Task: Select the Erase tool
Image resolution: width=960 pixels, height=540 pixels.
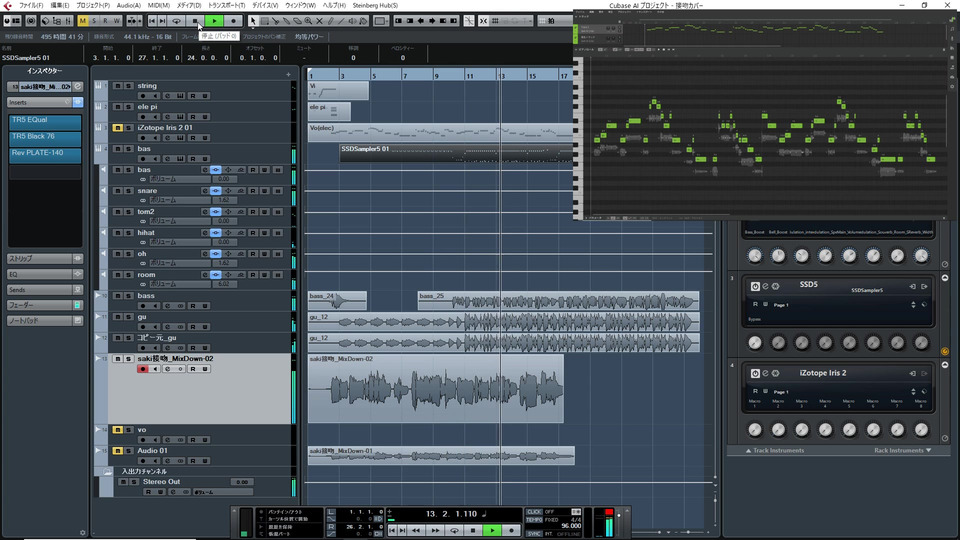Action: [297, 21]
